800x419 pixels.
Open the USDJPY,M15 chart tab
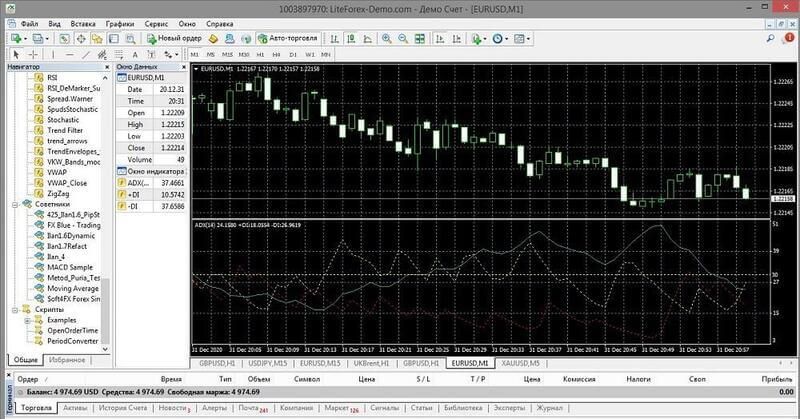[x=268, y=363]
